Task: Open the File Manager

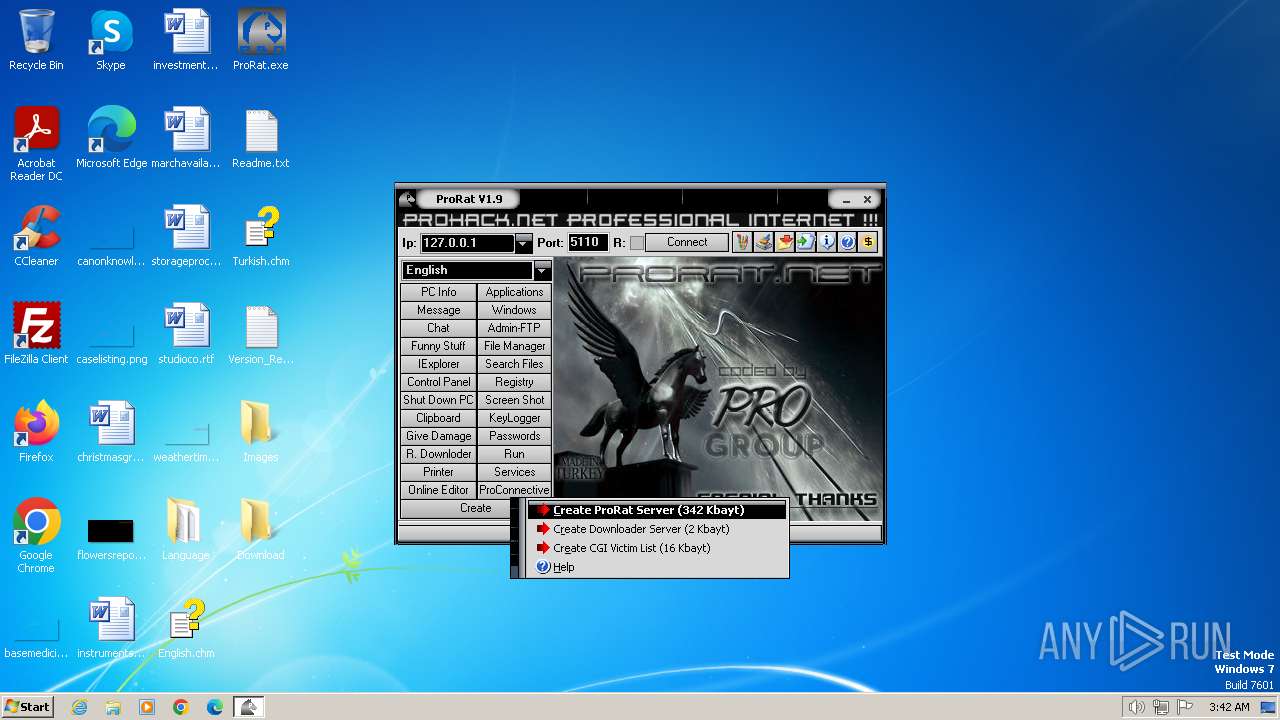Action: click(x=514, y=346)
